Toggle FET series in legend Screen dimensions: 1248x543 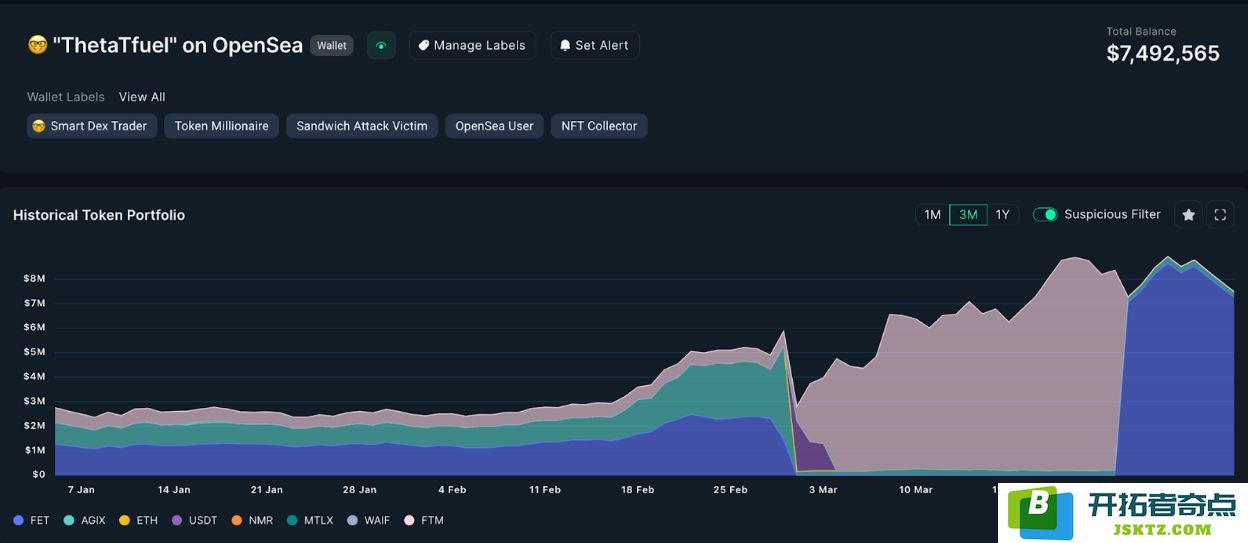pyautogui.click(x=31, y=520)
